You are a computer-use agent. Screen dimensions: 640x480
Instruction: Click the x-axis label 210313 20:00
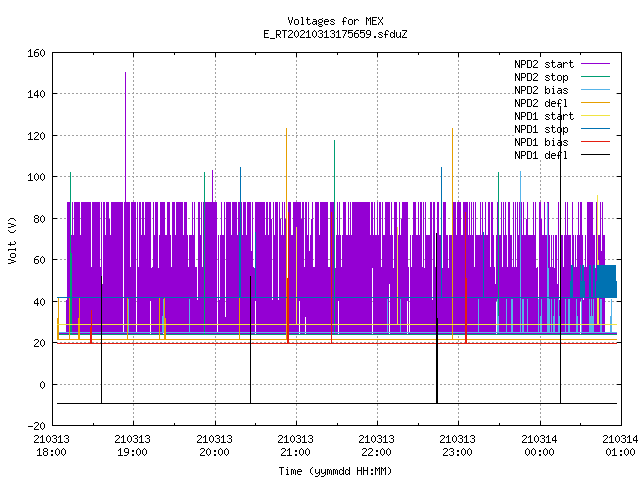point(214,446)
